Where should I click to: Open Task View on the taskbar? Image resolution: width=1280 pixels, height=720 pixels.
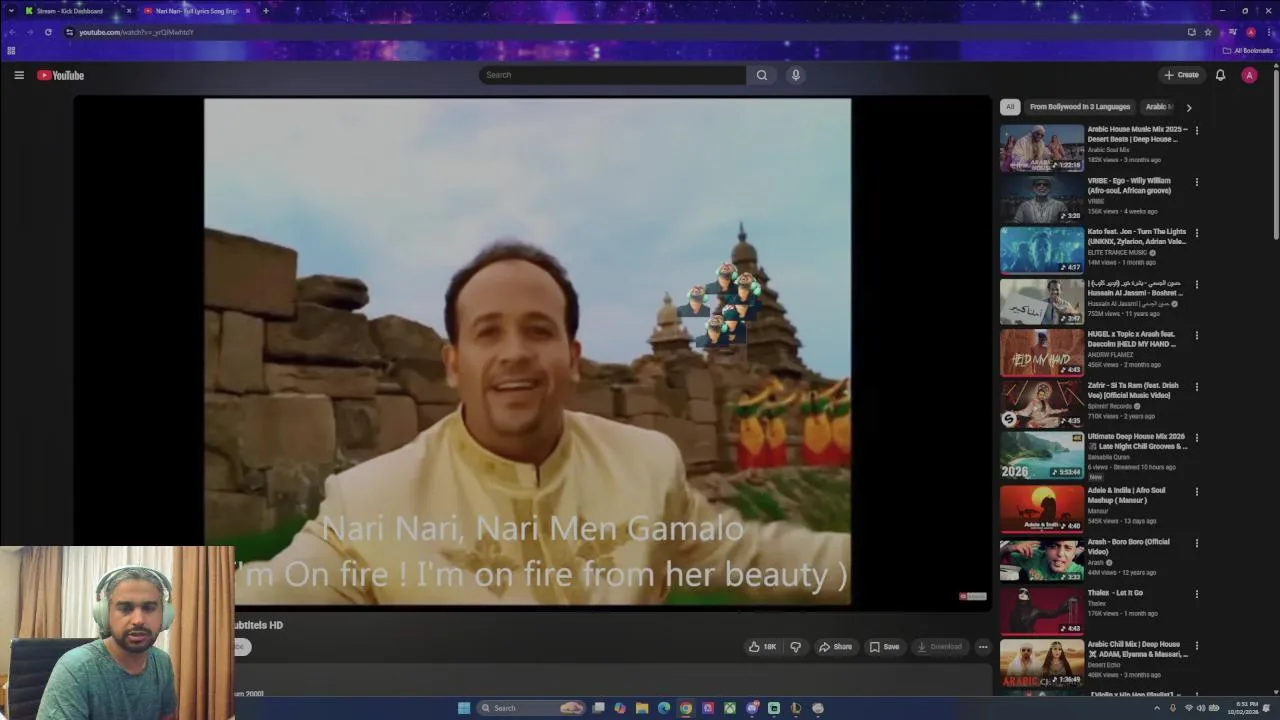[598, 708]
